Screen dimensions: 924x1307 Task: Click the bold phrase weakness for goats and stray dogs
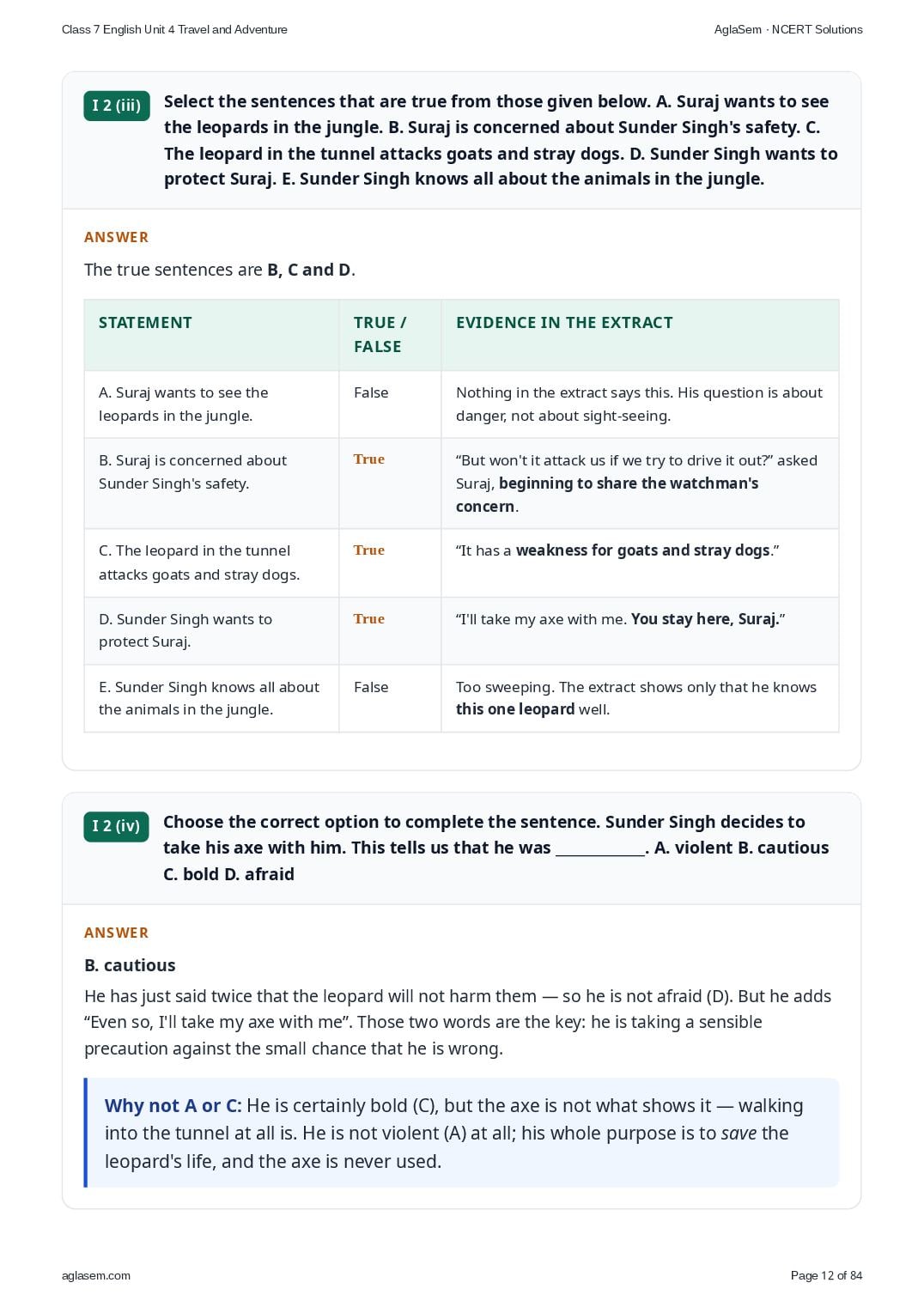(643, 550)
